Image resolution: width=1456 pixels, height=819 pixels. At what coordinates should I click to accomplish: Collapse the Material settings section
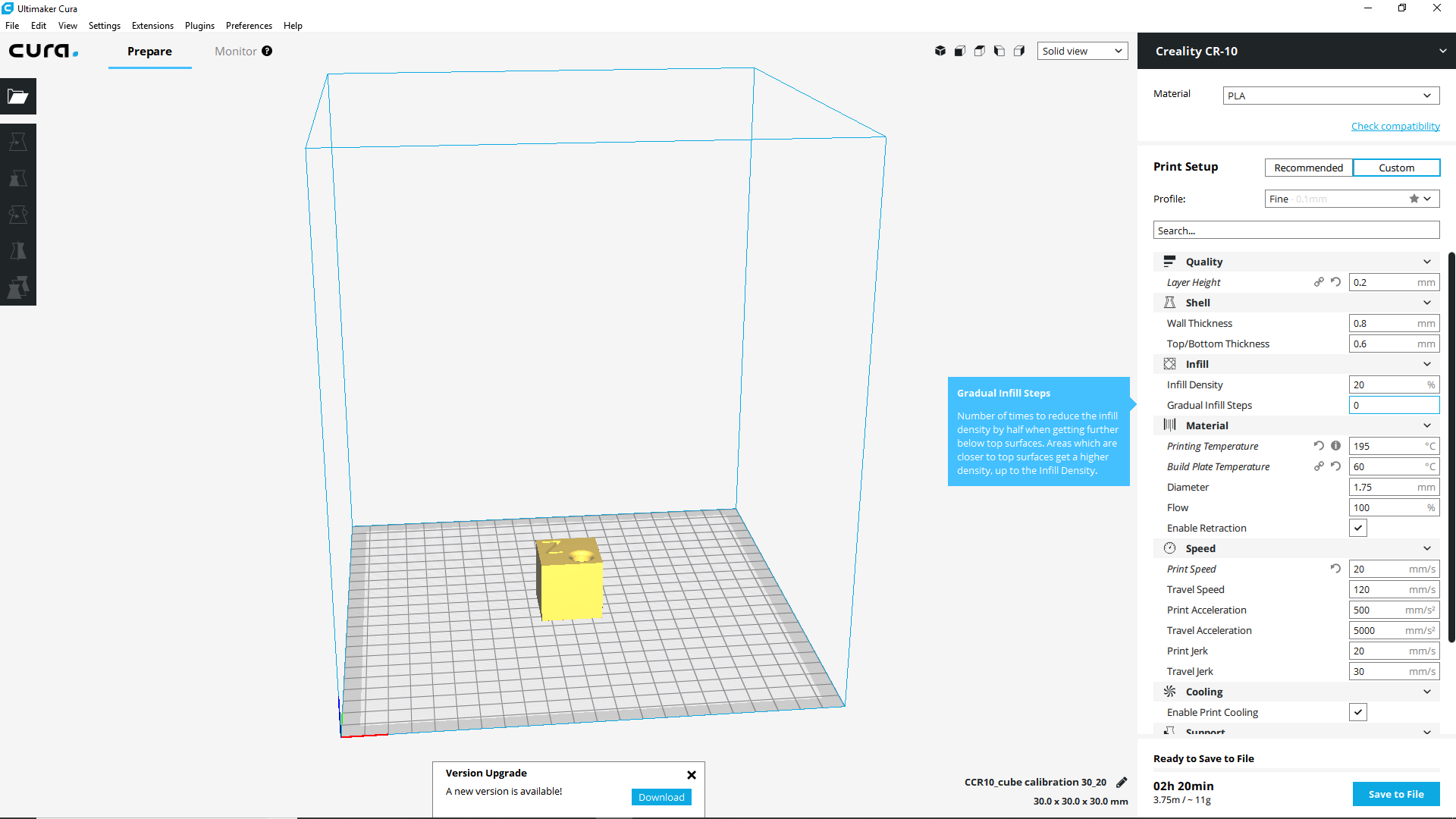1297,425
